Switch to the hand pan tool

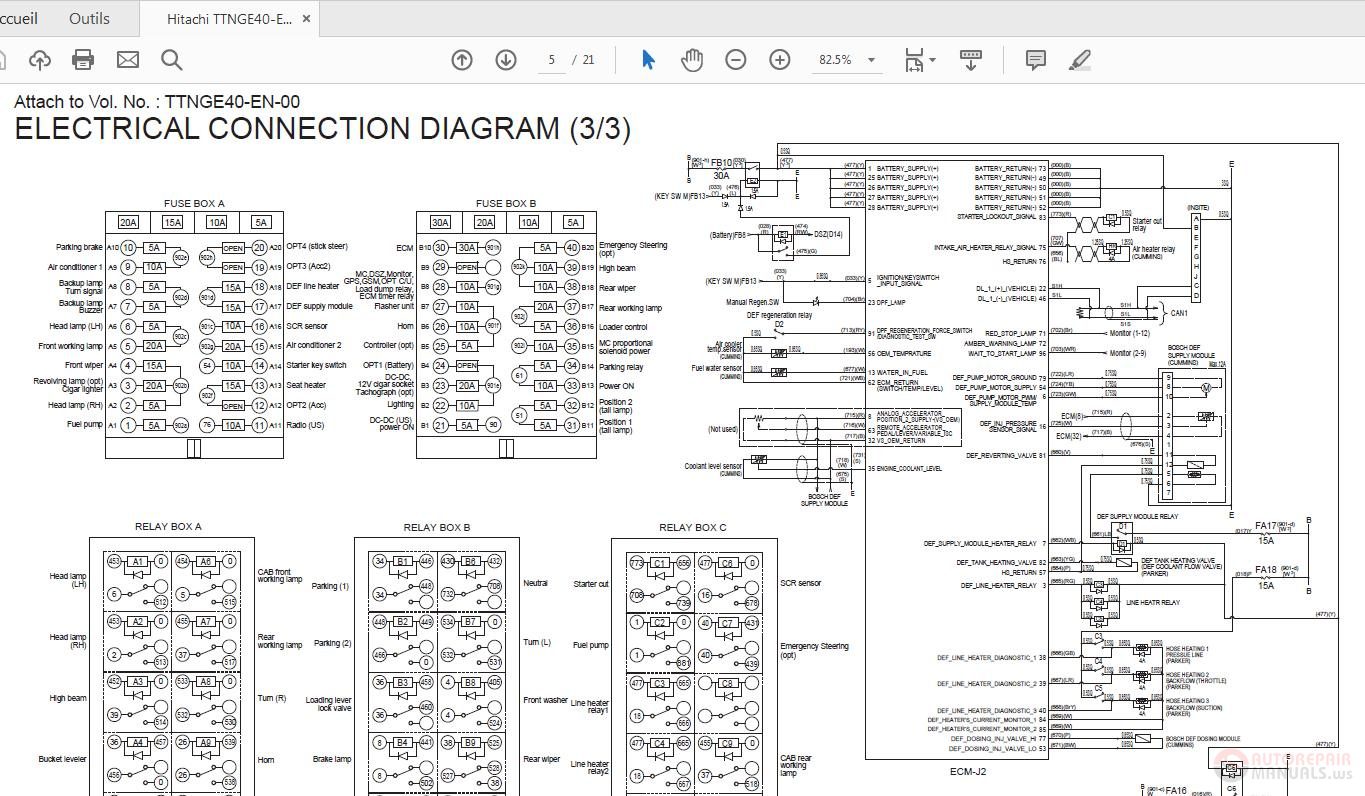(x=692, y=60)
